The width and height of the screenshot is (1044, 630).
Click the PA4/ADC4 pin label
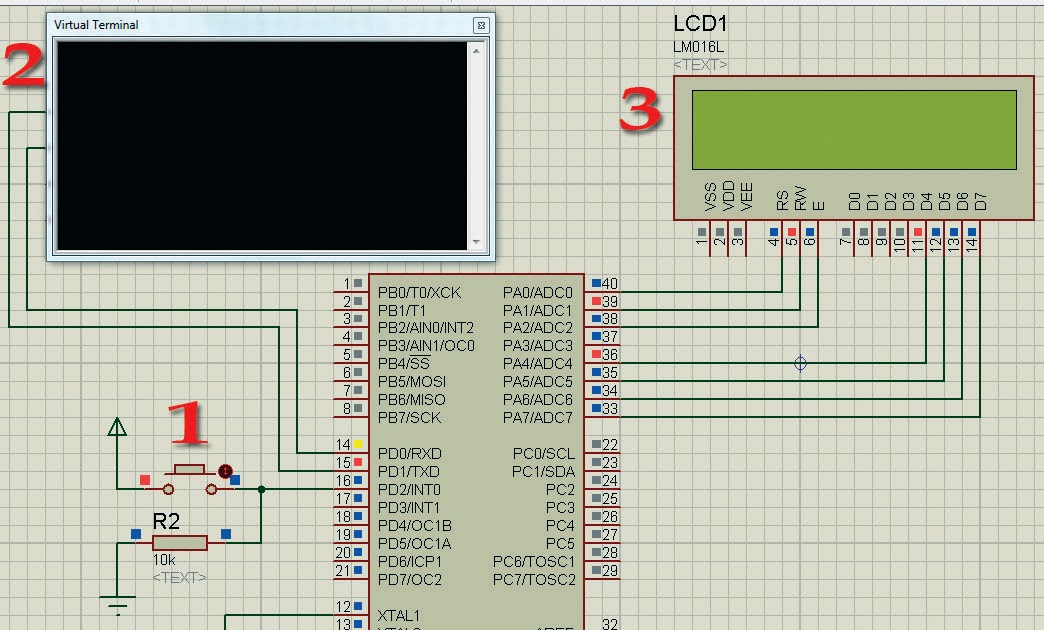[x=538, y=364]
